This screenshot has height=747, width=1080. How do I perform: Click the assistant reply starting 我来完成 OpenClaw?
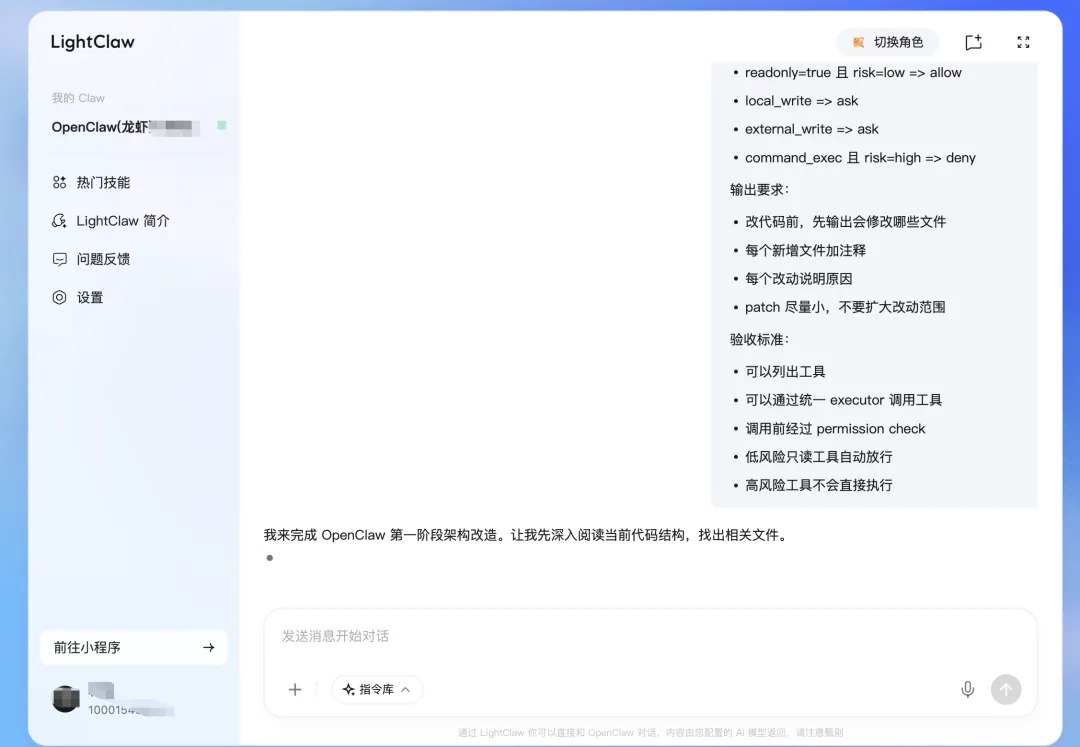[528, 535]
